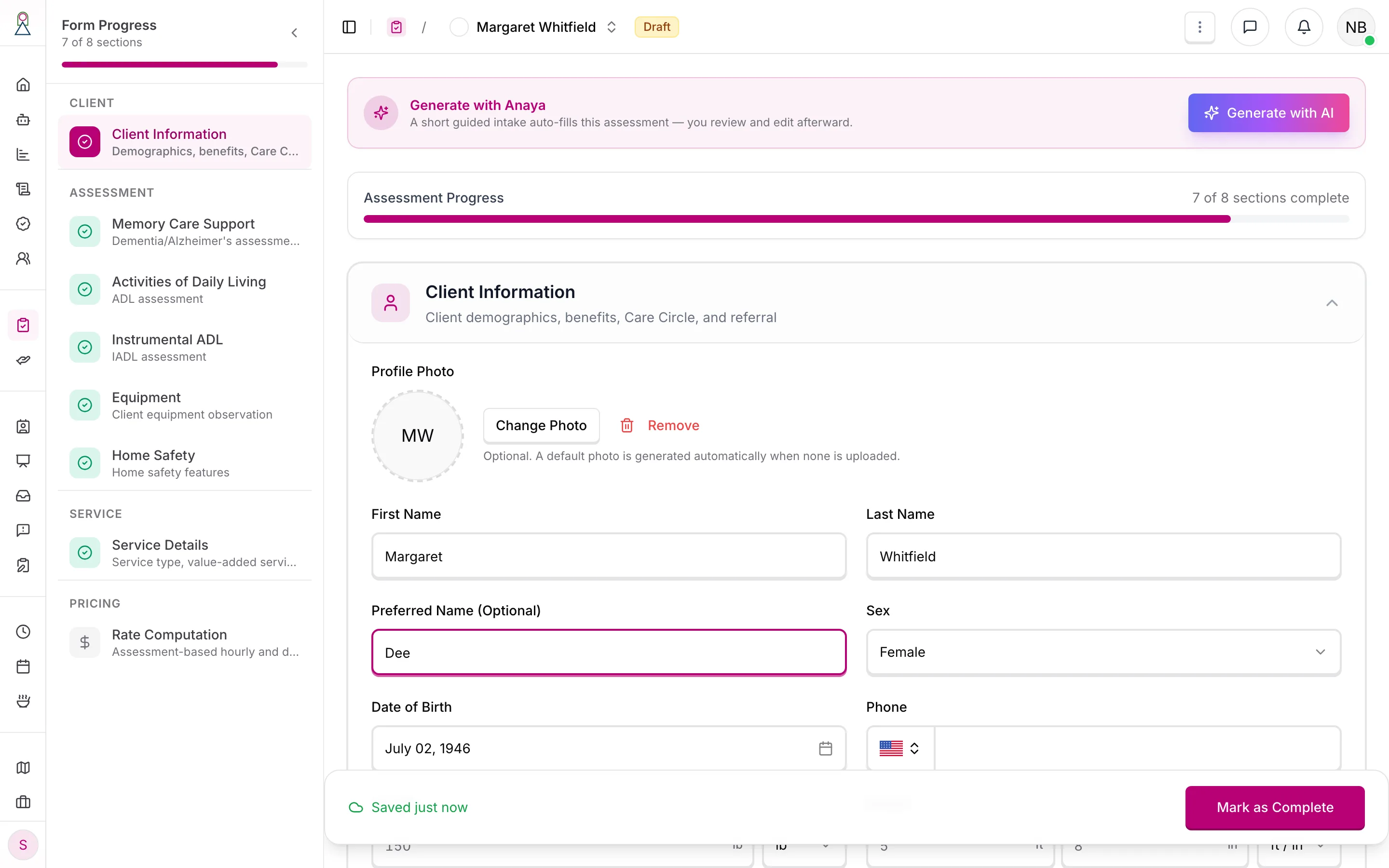Click the Assessment Progress bar
This screenshot has height=868, width=1389.
(857, 219)
